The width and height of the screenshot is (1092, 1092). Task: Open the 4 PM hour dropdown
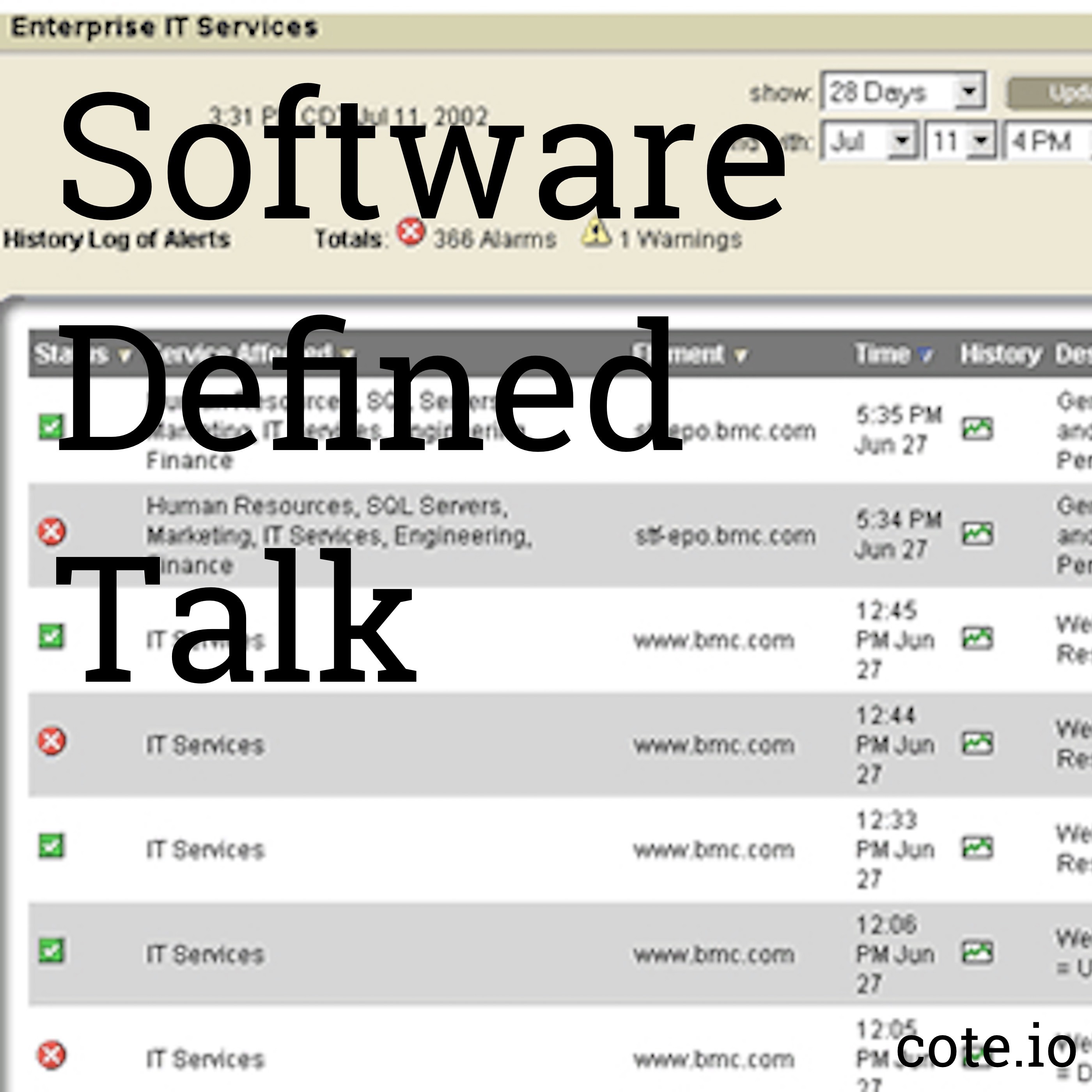[x=1048, y=140]
